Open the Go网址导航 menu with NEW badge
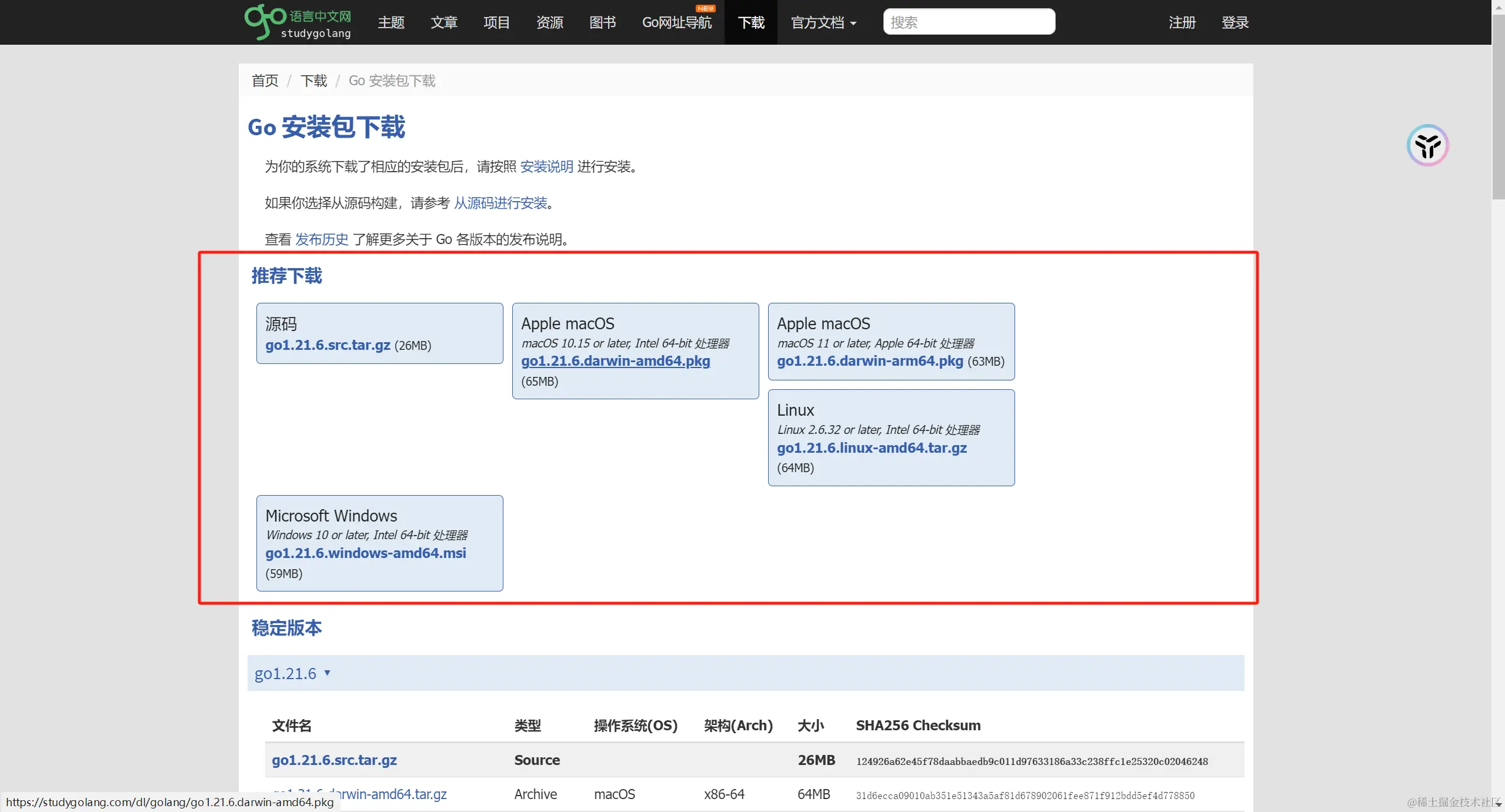 tap(676, 22)
